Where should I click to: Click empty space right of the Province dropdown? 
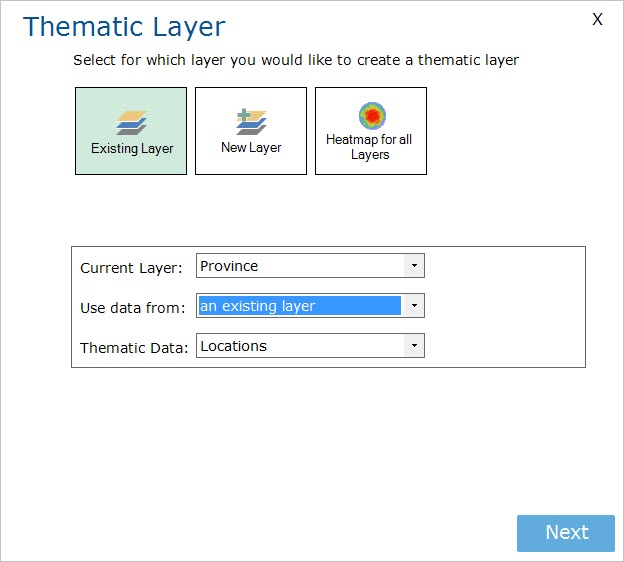505,266
